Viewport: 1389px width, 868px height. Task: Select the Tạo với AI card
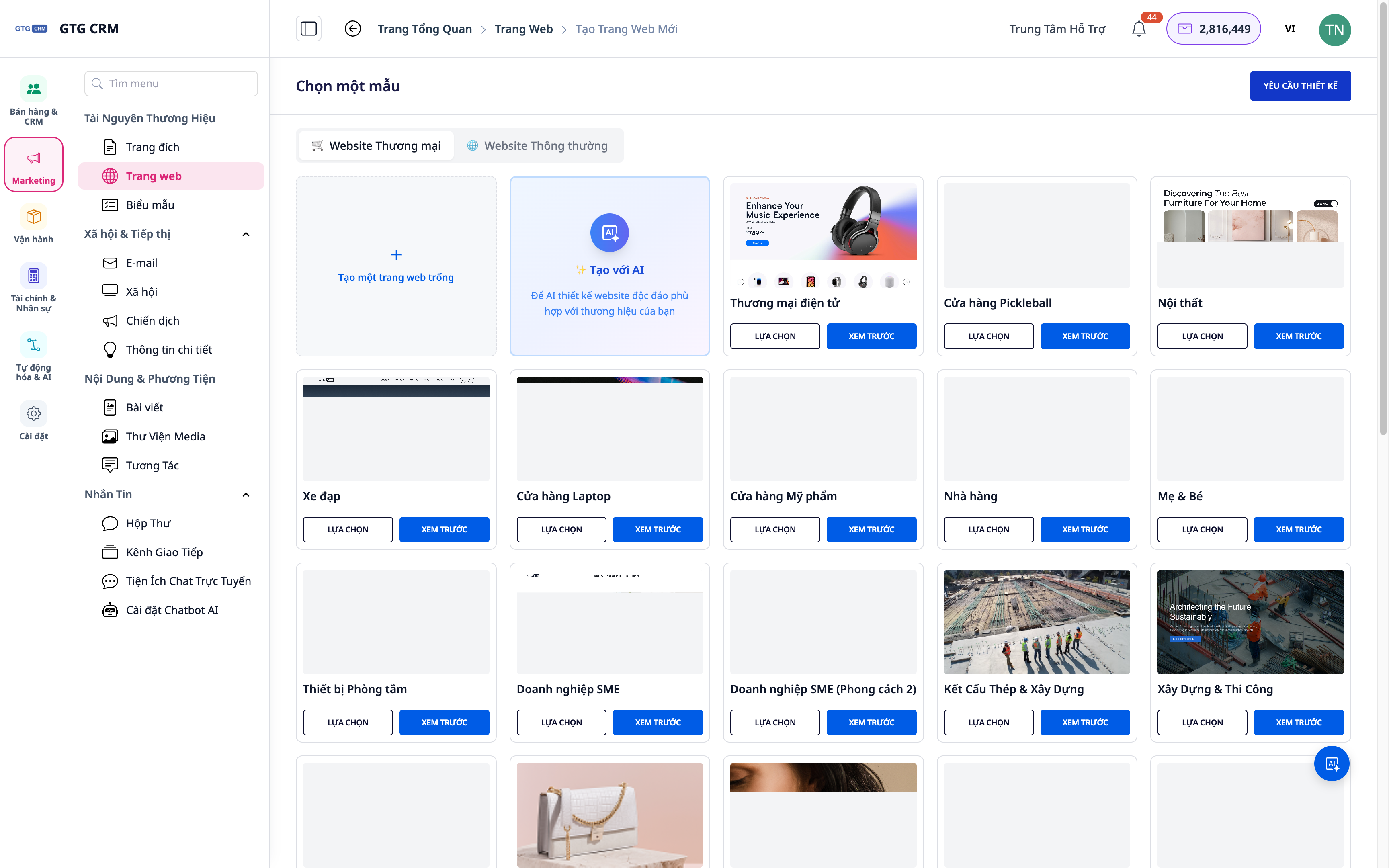610,266
